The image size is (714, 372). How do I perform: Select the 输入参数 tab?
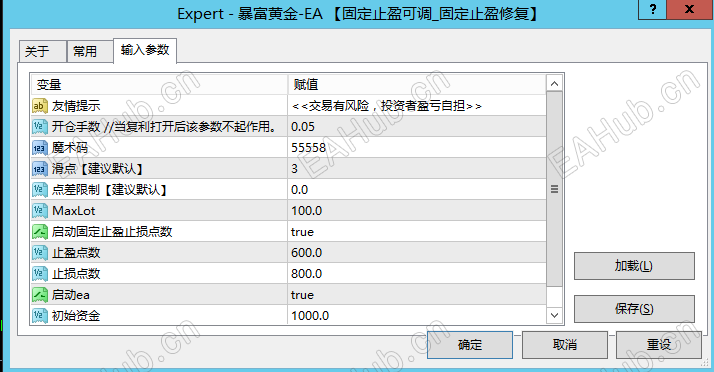pos(145,50)
